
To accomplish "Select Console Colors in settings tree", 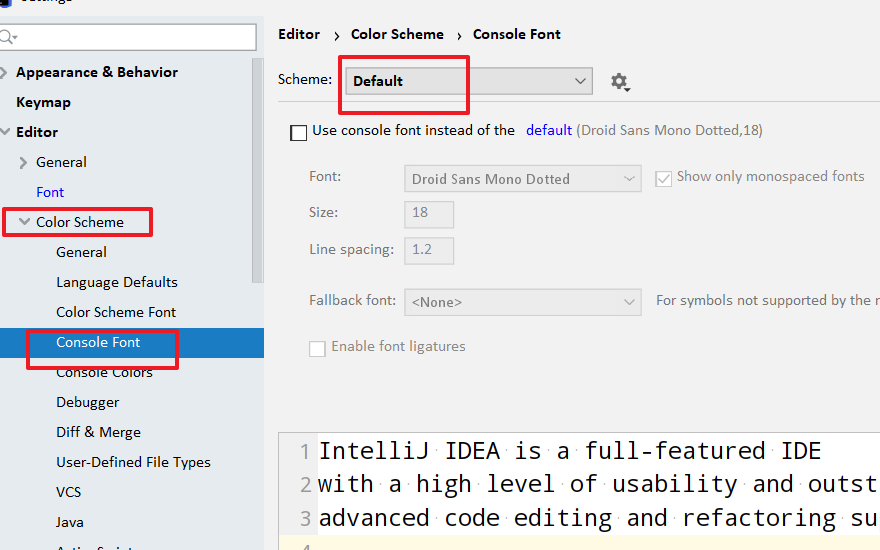I will pos(104,373).
